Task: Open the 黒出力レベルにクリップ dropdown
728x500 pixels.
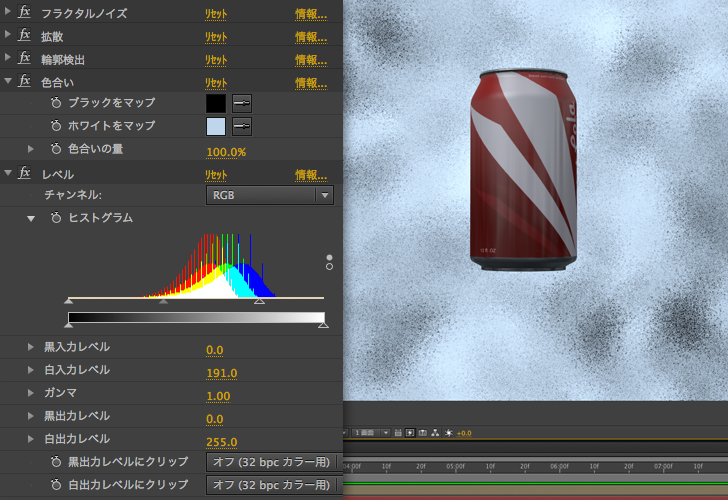Action: click(x=269, y=462)
